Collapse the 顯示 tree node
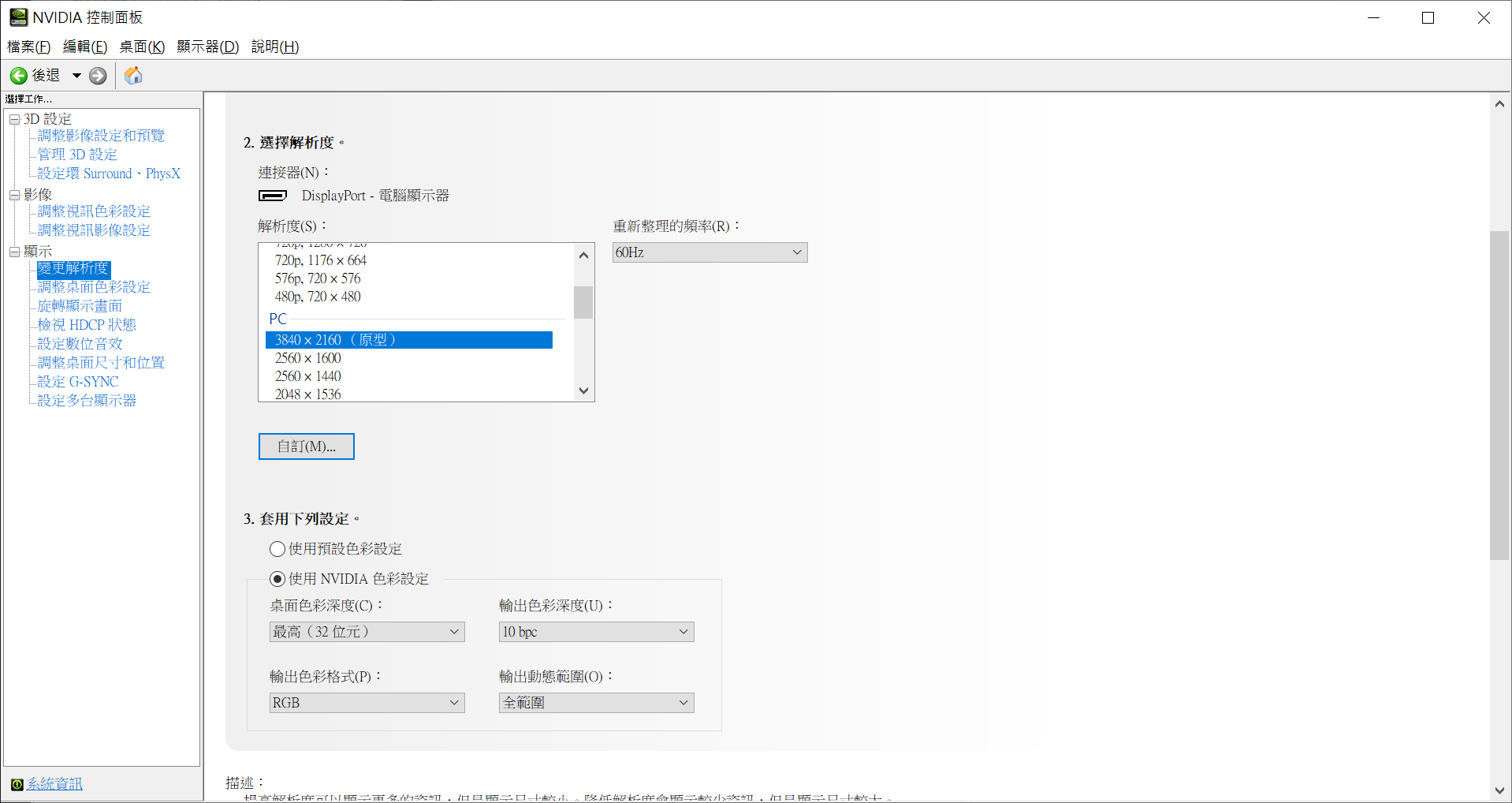This screenshot has height=803, width=1512. click(x=14, y=252)
